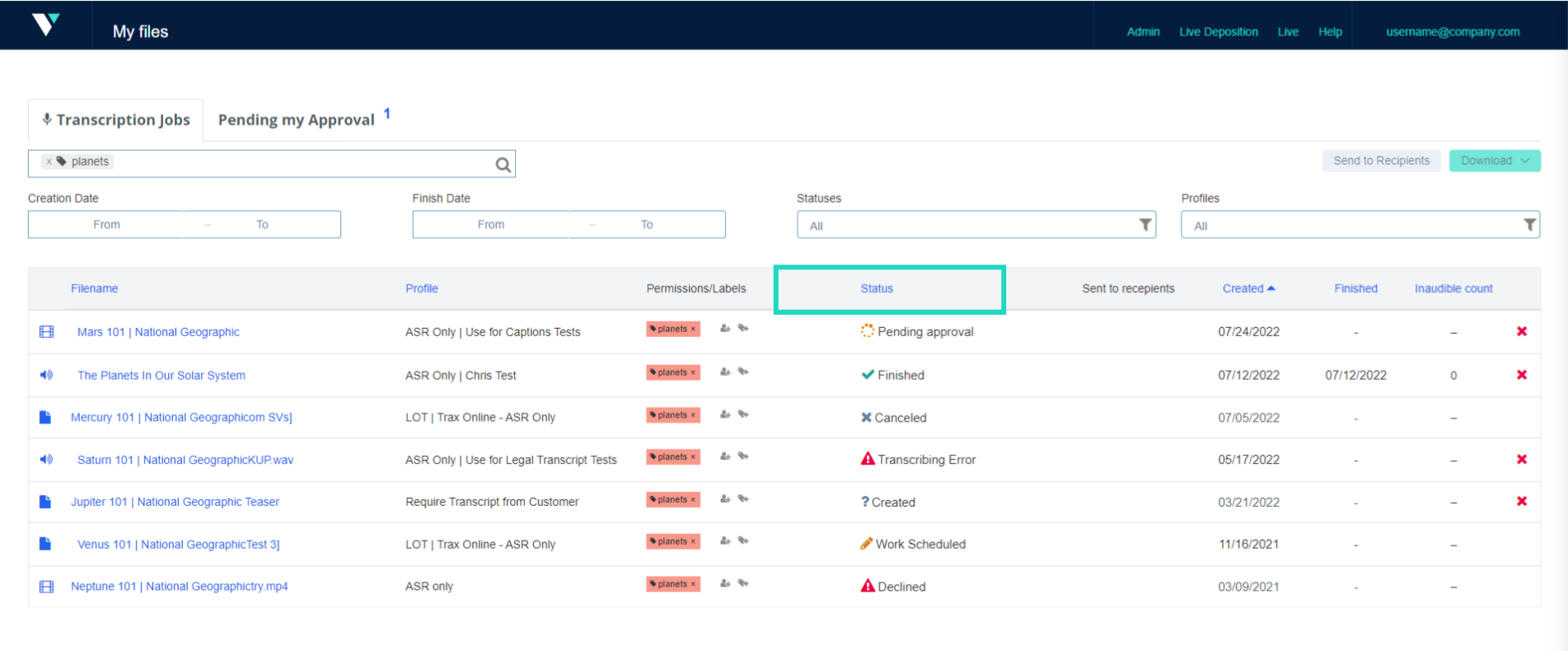Remove planets label from Venus 101 row

pyautogui.click(x=693, y=542)
